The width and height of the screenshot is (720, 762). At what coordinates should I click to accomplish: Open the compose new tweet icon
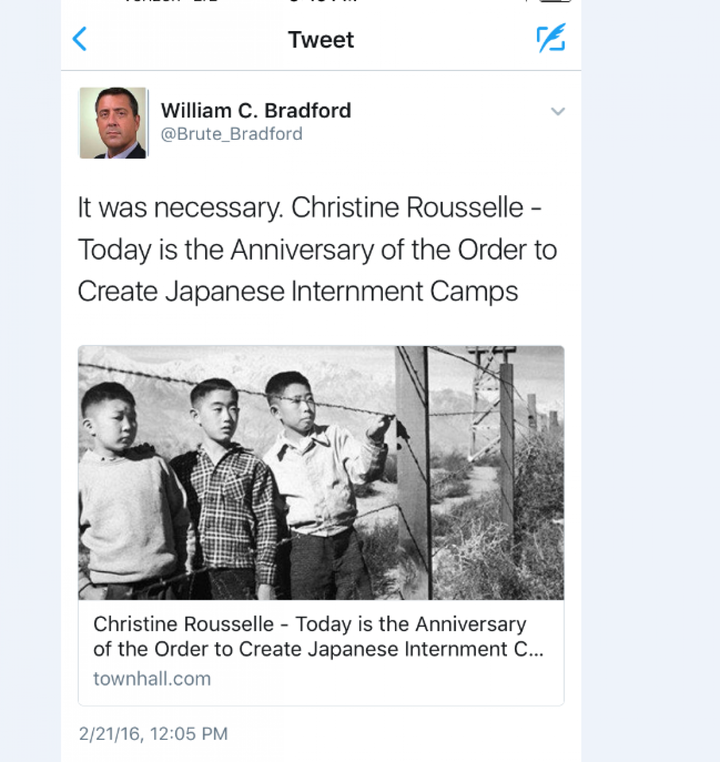point(550,39)
